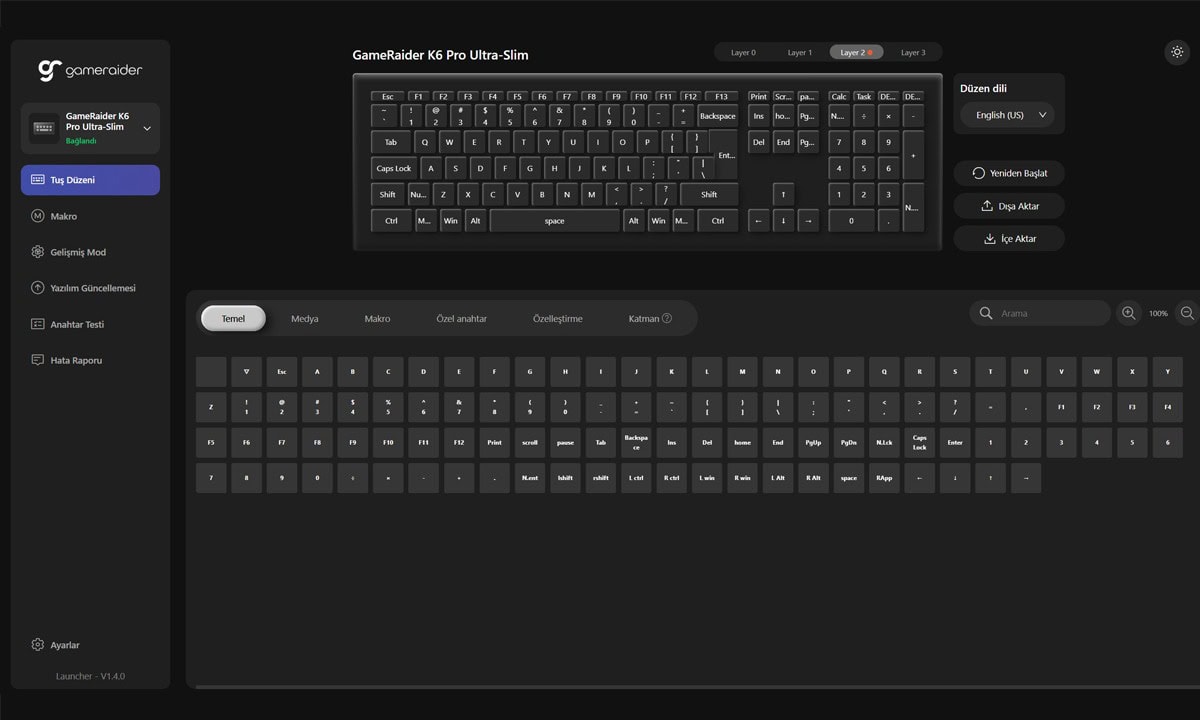Select the Layer 2 tab
Screen dimensions: 1200x720
click(856, 52)
